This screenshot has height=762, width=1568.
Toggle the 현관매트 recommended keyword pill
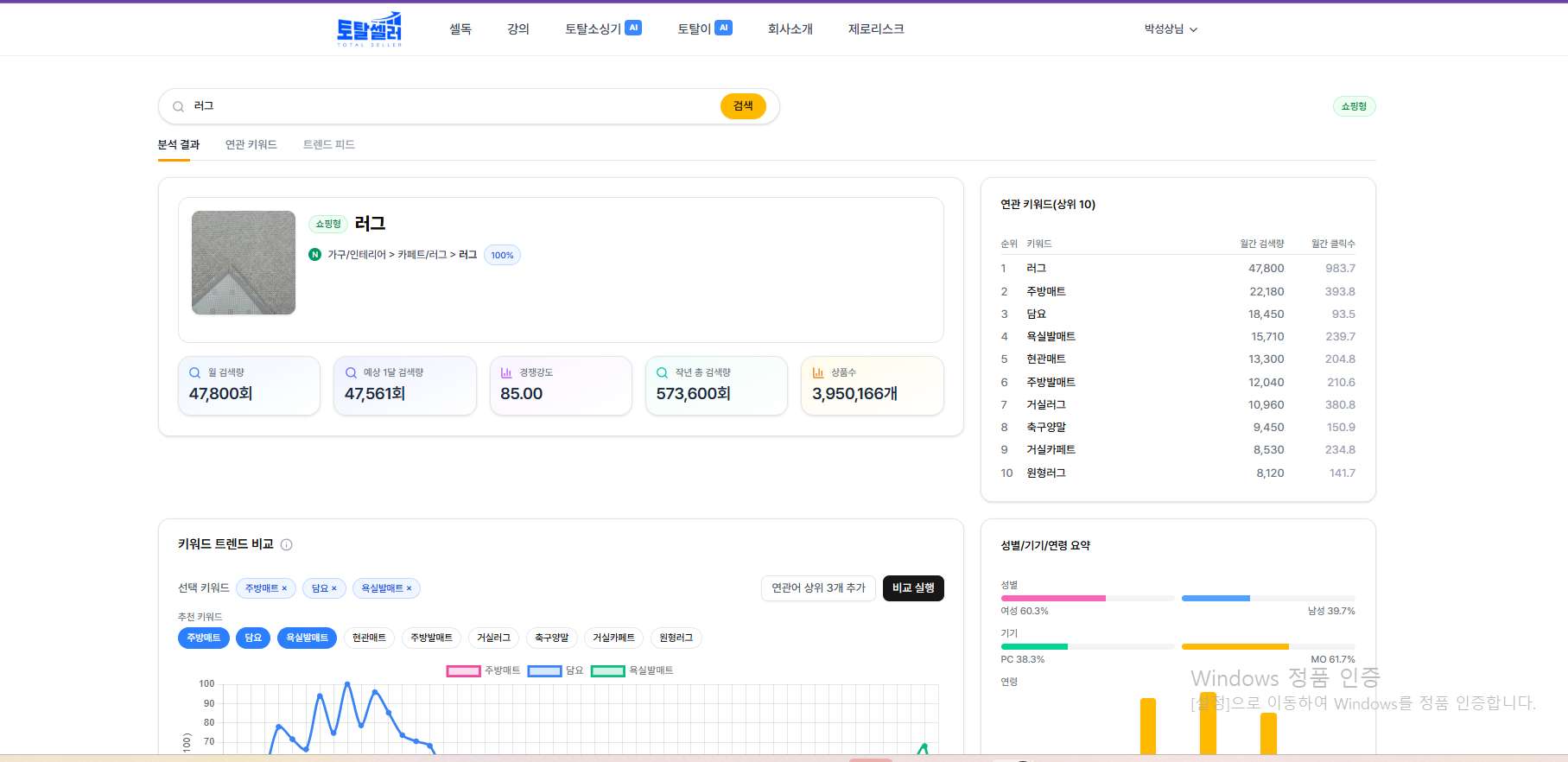369,638
